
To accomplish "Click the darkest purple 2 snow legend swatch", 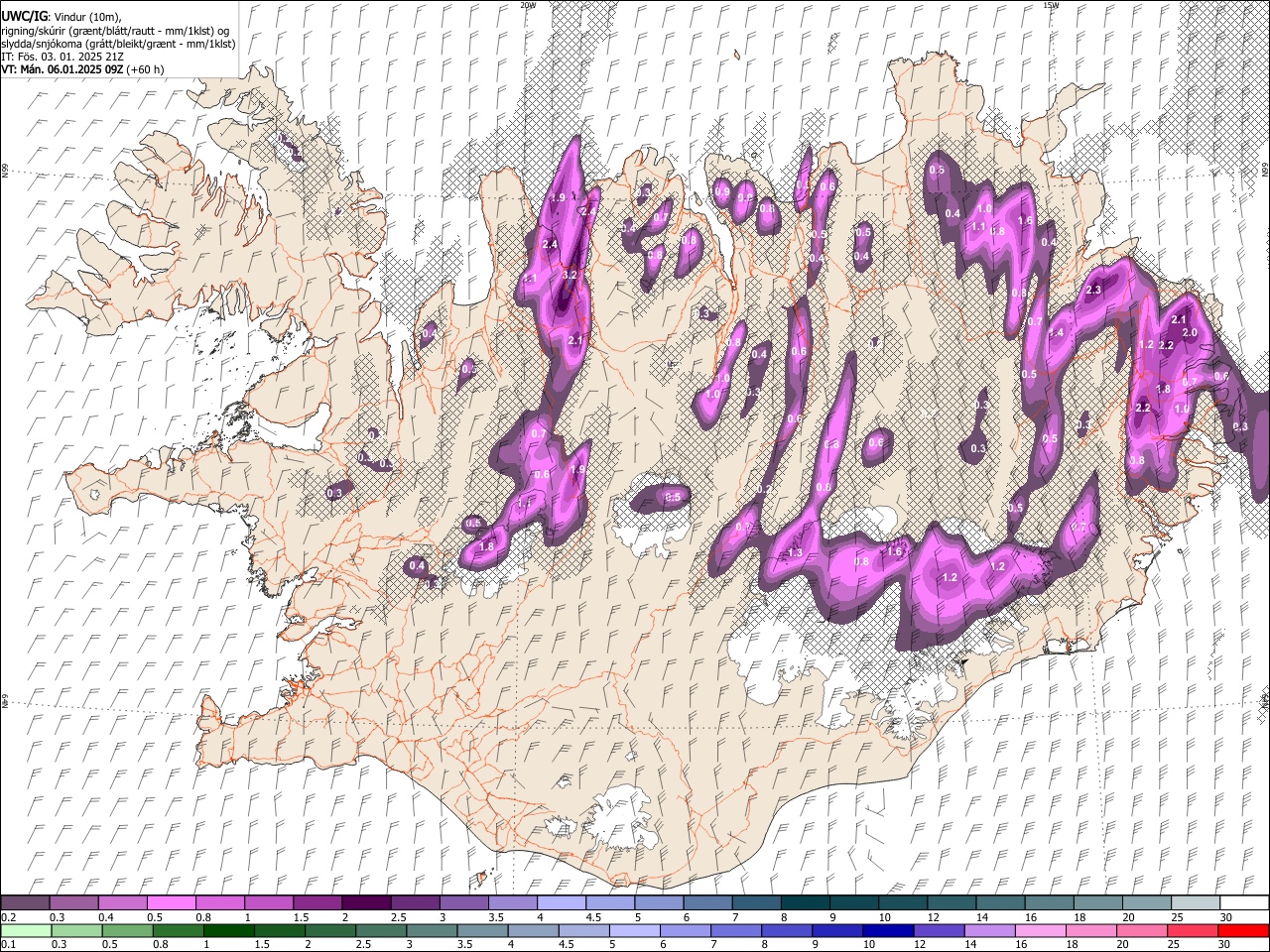I will pyautogui.click(x=366, y=902).
